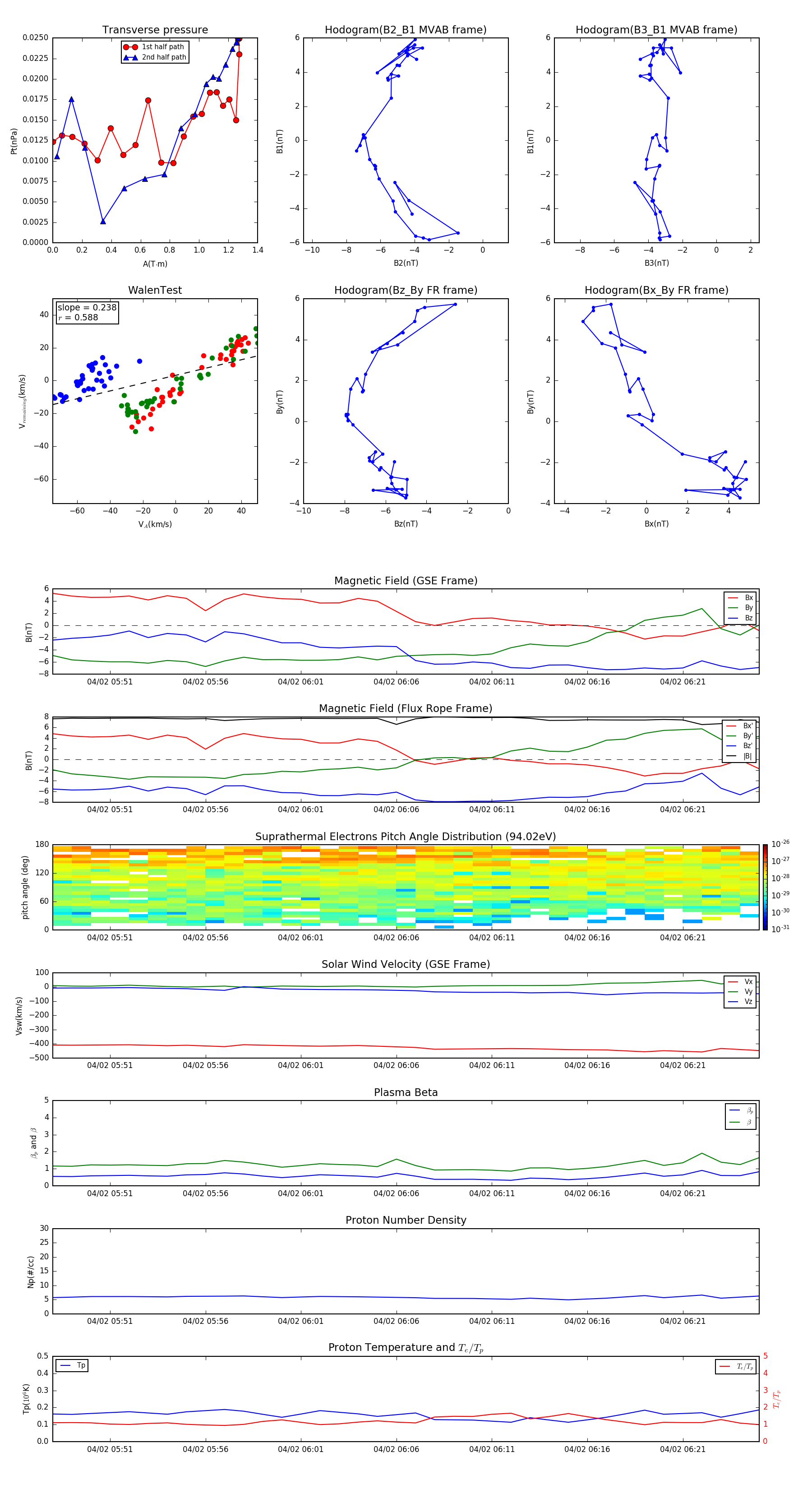Click the Te/Tp legend box in temperature plot
The width and height of the screenshot is (812, 1489).
pos(736,1367)
